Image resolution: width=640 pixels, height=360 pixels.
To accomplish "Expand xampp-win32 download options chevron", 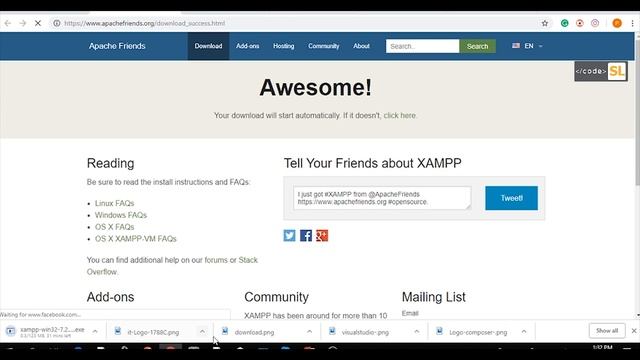I will (x=95, y=331).
